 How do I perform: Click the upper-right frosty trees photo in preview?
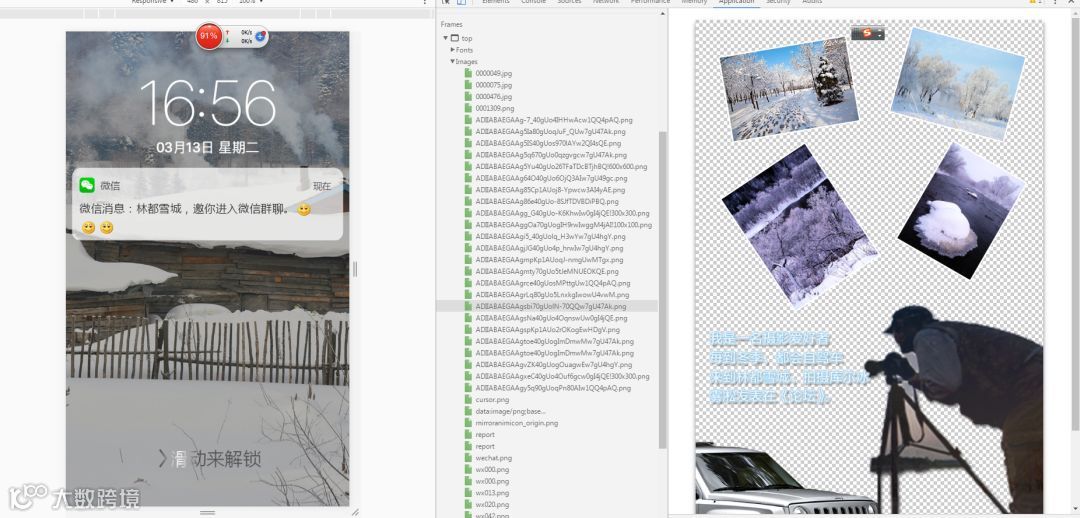[x=957, y=84]
